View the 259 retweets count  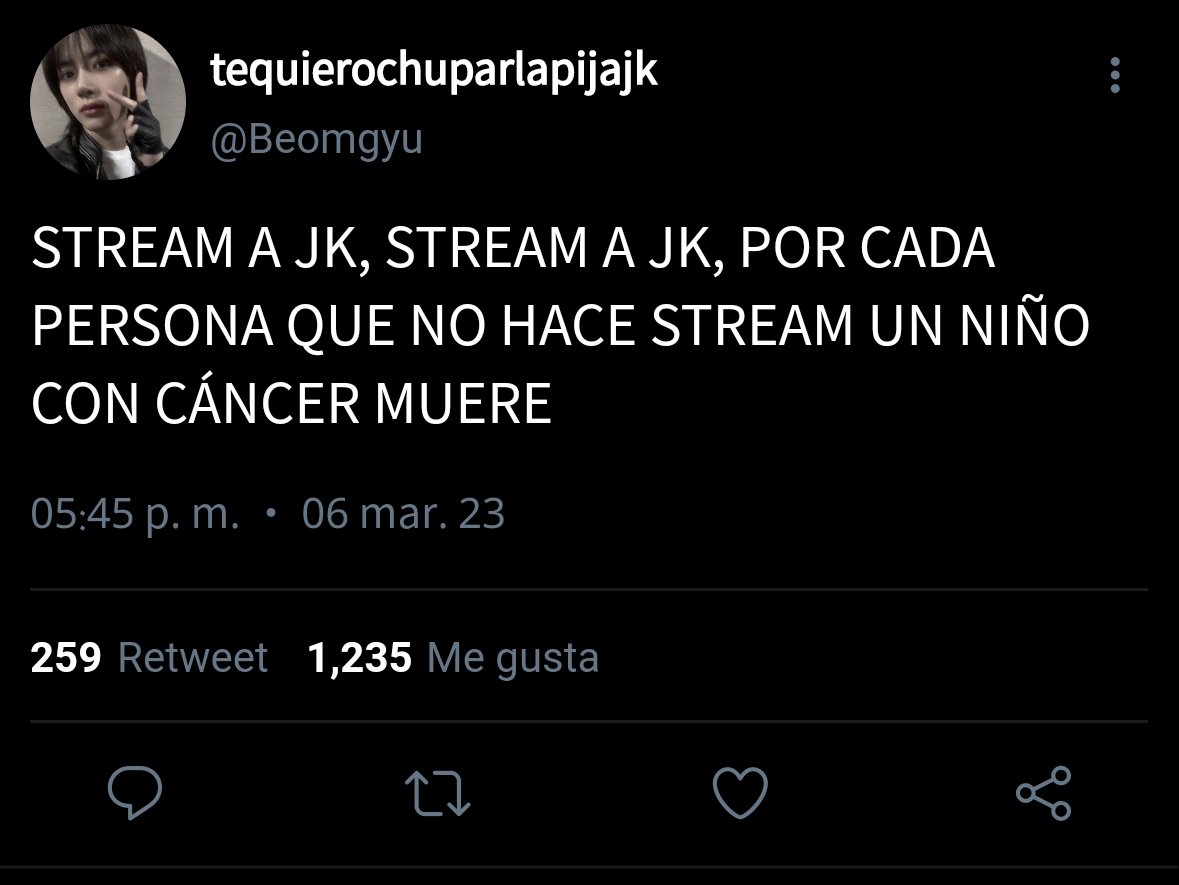click(66, 657)
